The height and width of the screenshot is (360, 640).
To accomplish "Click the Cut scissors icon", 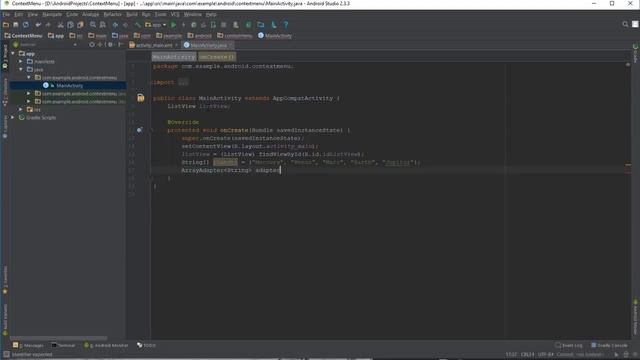I will [60, 25].
